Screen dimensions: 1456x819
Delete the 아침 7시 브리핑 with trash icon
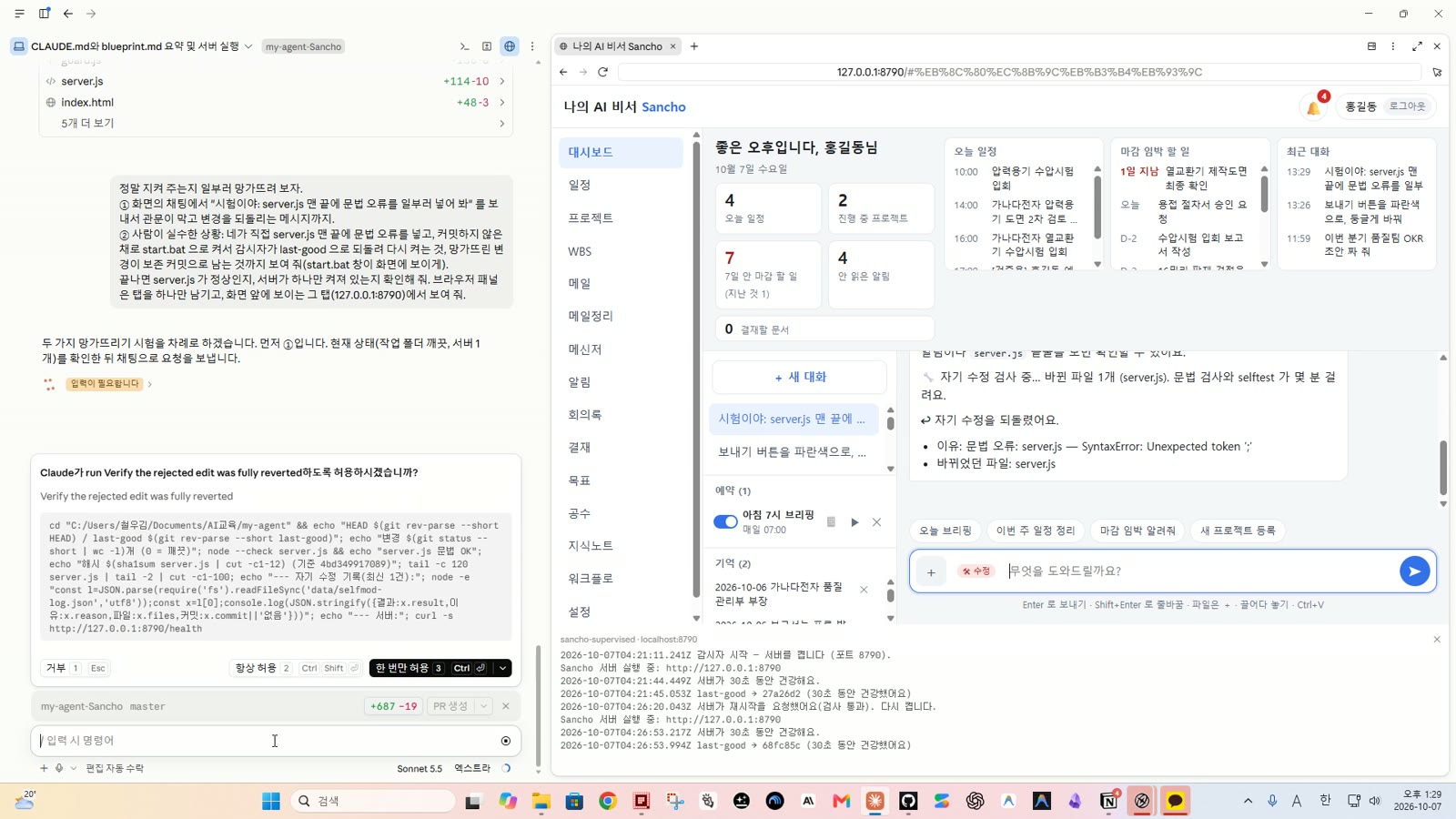[x=831, y=522]
